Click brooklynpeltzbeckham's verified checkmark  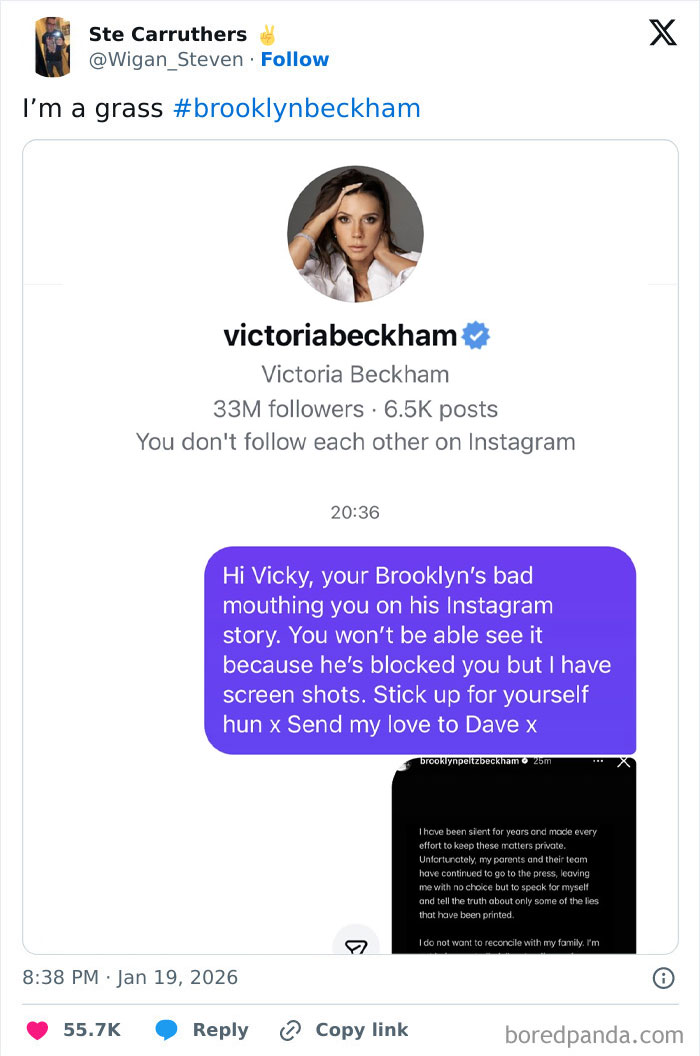click(x=525, y=762)
